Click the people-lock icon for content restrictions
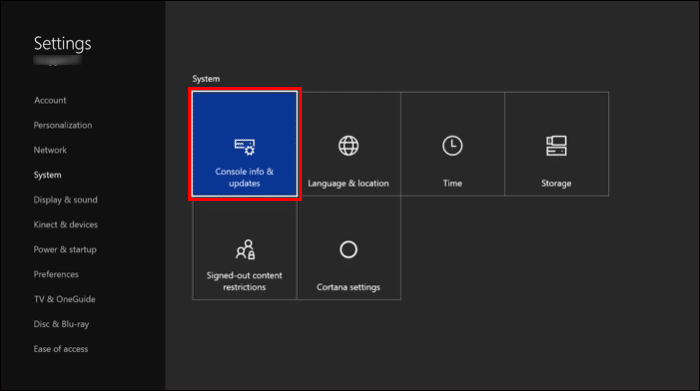Image resolution: width=700 pixels, height=391 pixels. (x=245, y=250)
